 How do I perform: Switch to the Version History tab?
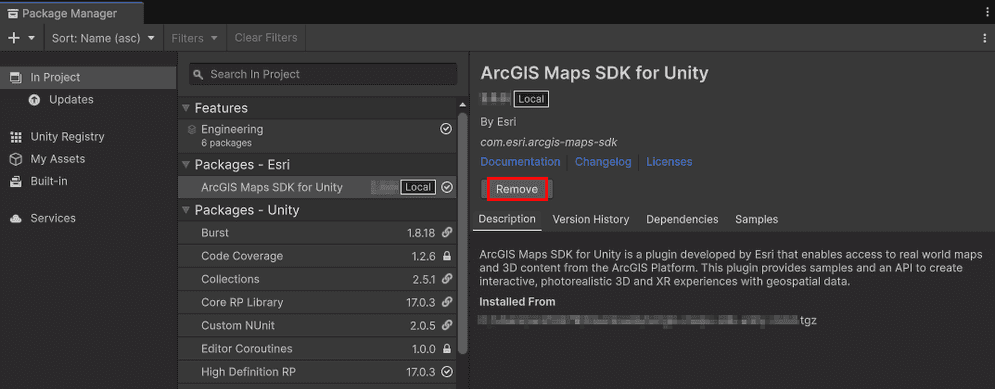pos(591,220)
